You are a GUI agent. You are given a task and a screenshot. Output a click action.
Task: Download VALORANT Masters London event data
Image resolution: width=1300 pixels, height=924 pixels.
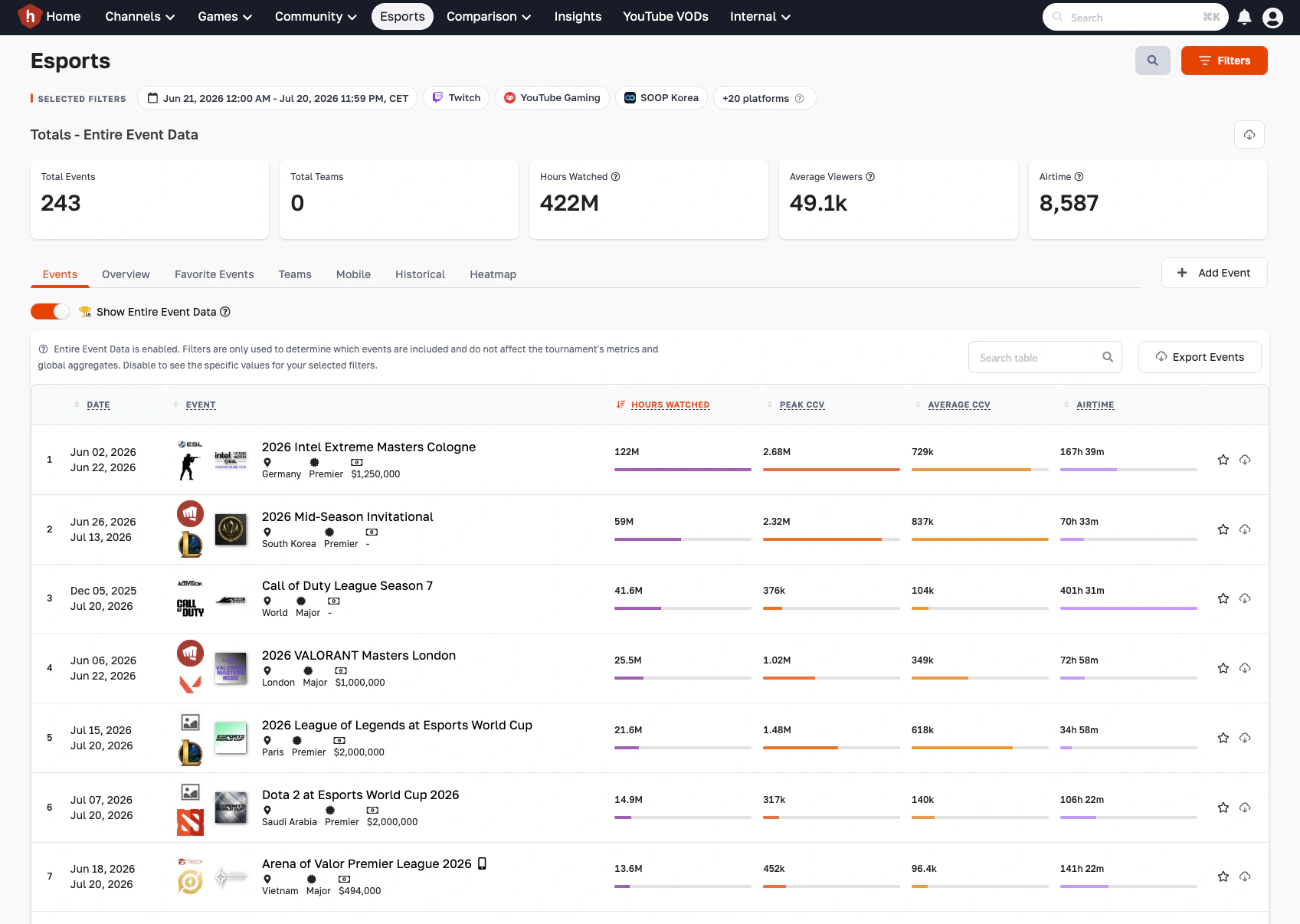click(x=1245, y=668)
